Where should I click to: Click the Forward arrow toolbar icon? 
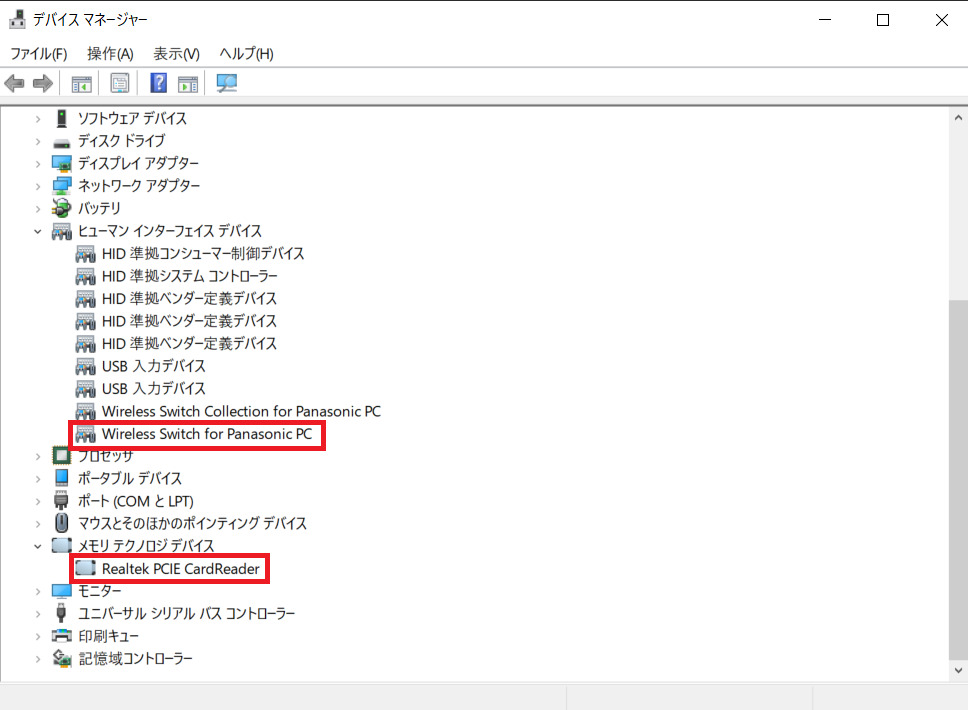(43, 83)
